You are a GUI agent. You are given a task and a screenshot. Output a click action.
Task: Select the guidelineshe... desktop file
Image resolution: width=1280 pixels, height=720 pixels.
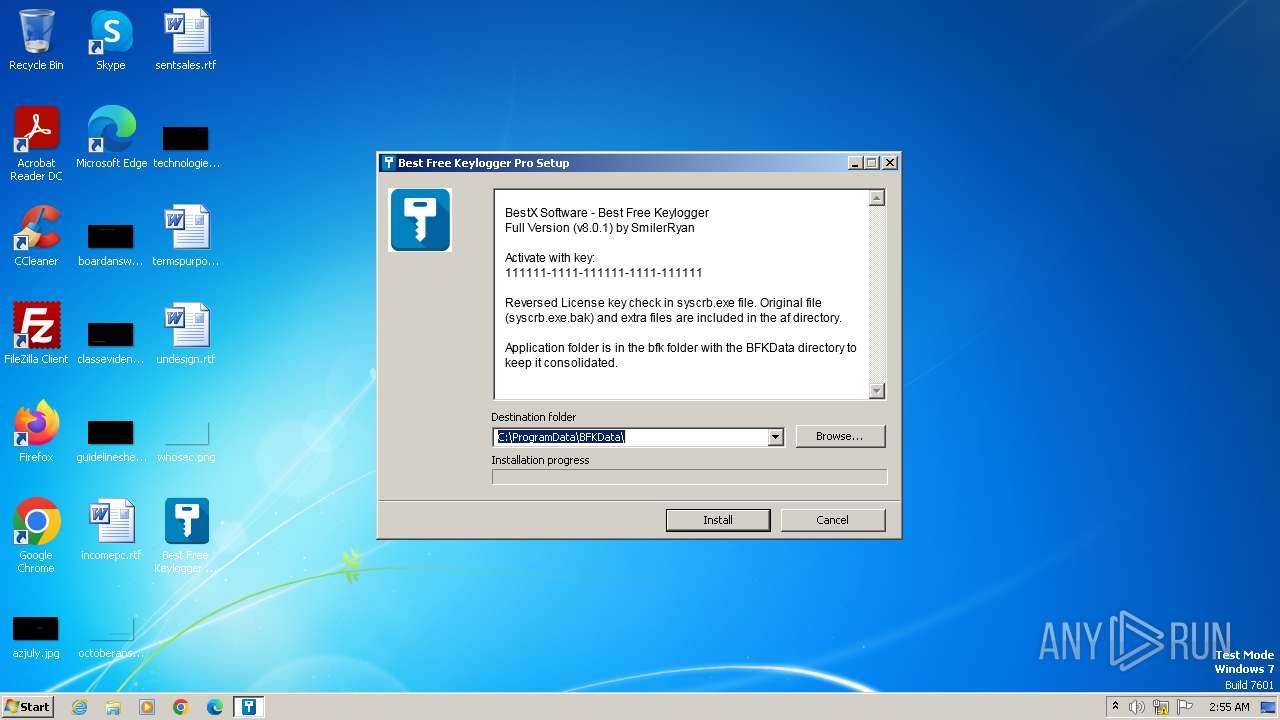coord(110,439)
